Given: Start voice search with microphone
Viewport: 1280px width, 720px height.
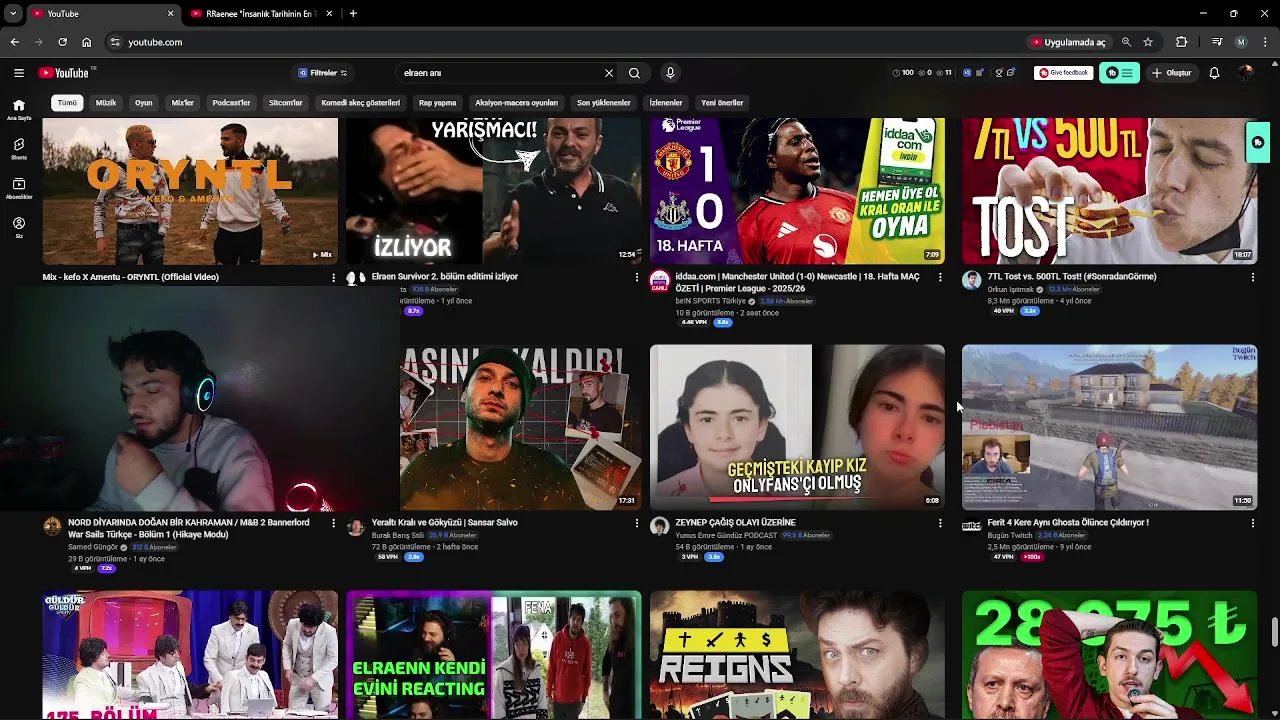Looking at the screenshot, I should click(670, 73).
